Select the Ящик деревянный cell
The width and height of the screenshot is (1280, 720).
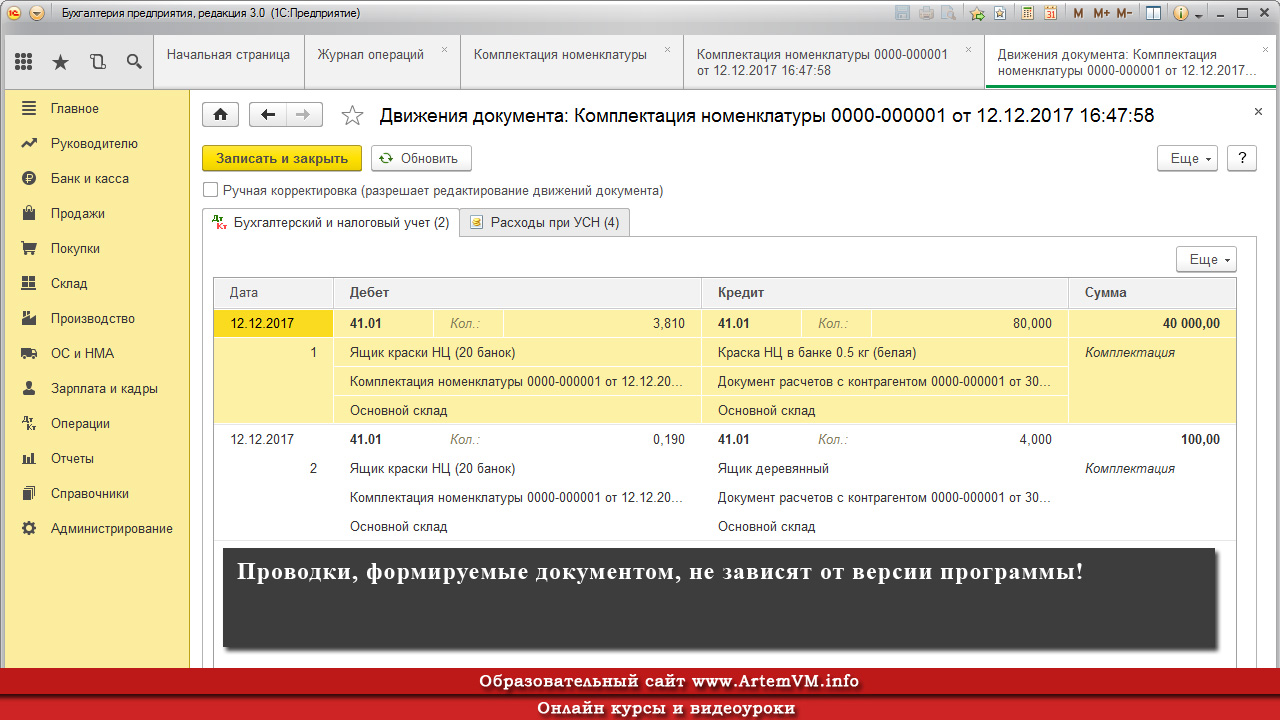click(x=885, y=468)
